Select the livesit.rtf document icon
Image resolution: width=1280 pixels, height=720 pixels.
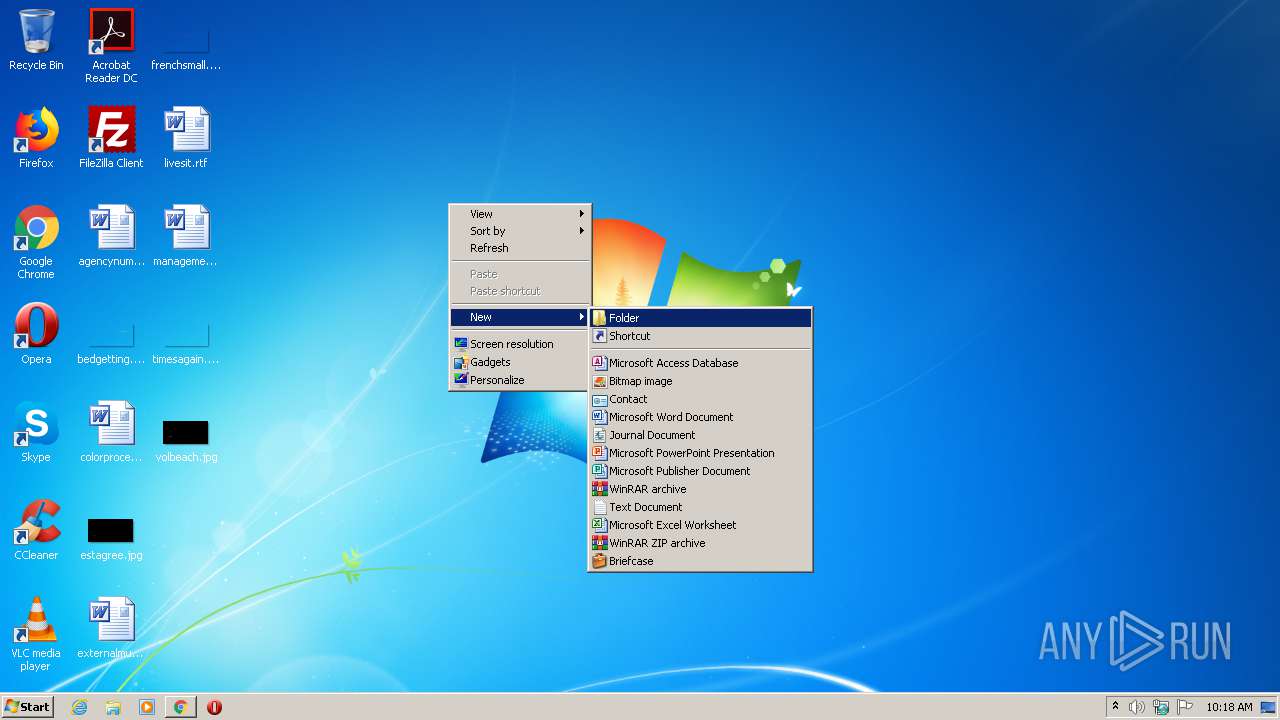[186, 138]
